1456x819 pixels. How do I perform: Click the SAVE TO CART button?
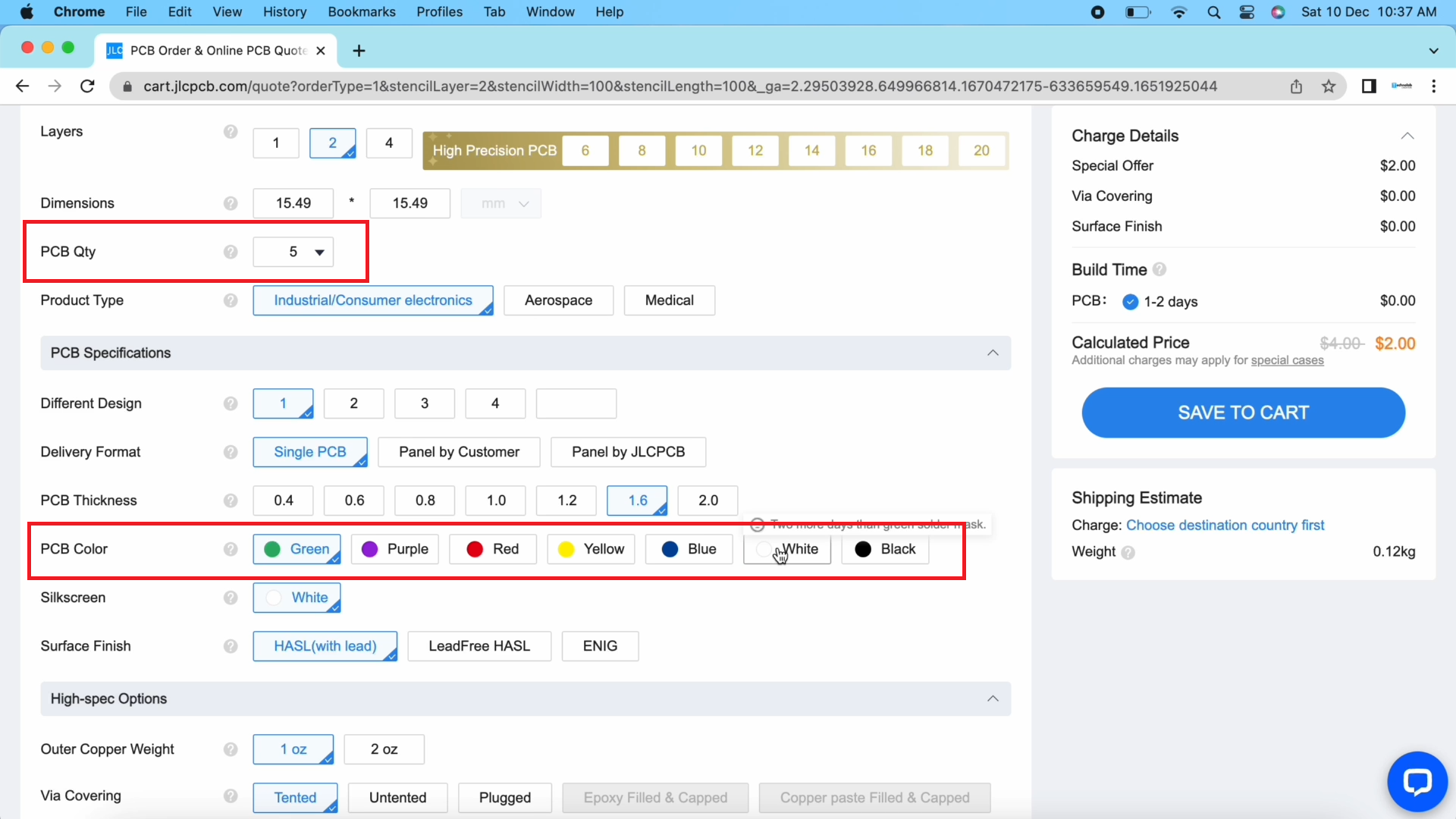pyautogui.click(x=1243, y=413)
